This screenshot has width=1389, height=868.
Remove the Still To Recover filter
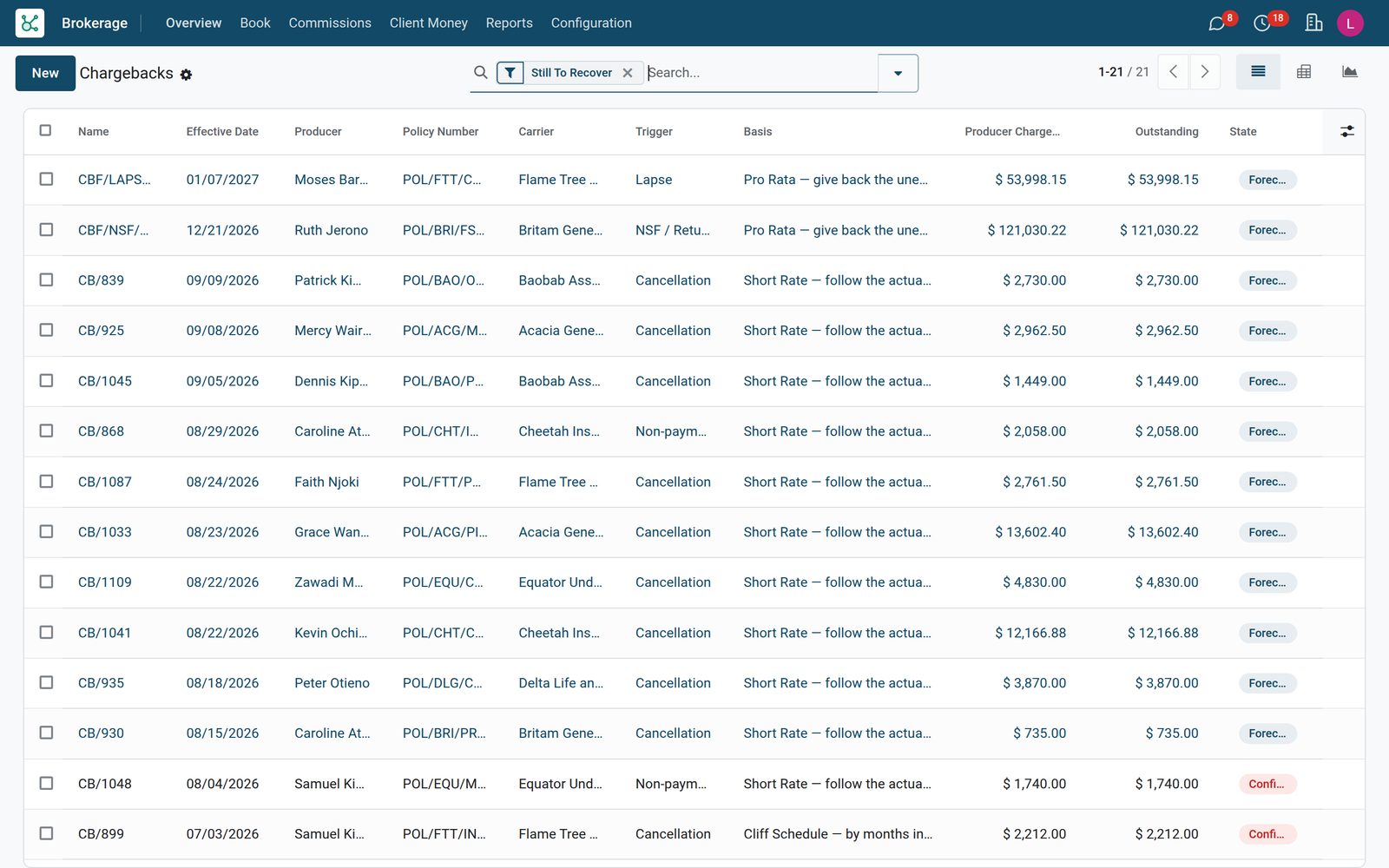pyautogui.click(x=628, y=73)
